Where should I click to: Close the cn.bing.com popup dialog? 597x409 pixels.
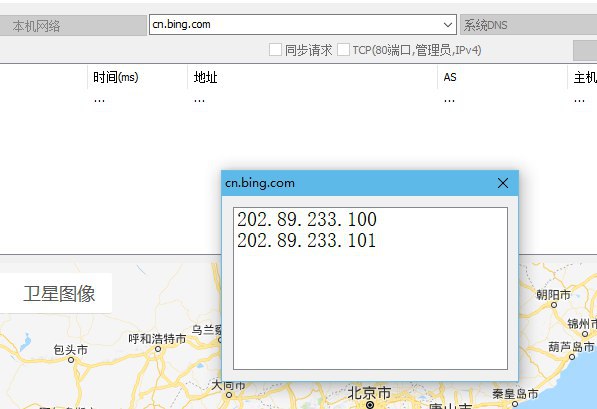point(503,183)
